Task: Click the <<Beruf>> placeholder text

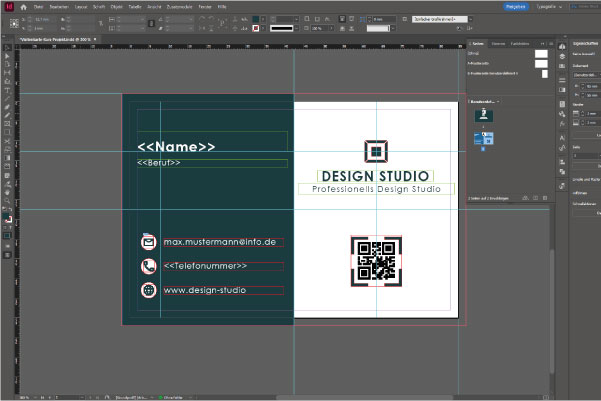Action: 159,163
